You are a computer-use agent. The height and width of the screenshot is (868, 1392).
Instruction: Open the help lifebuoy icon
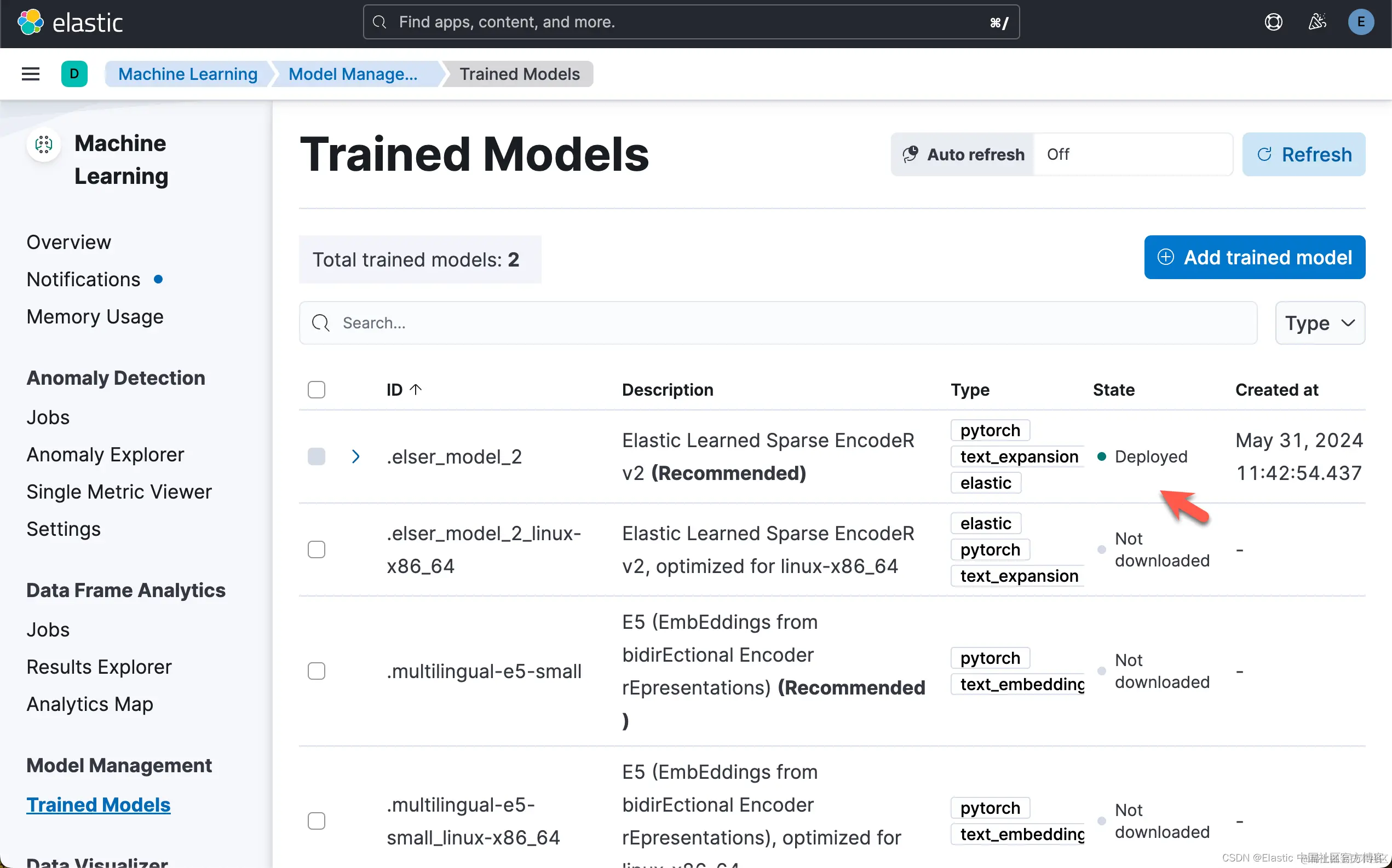[x=1273, y=22]
